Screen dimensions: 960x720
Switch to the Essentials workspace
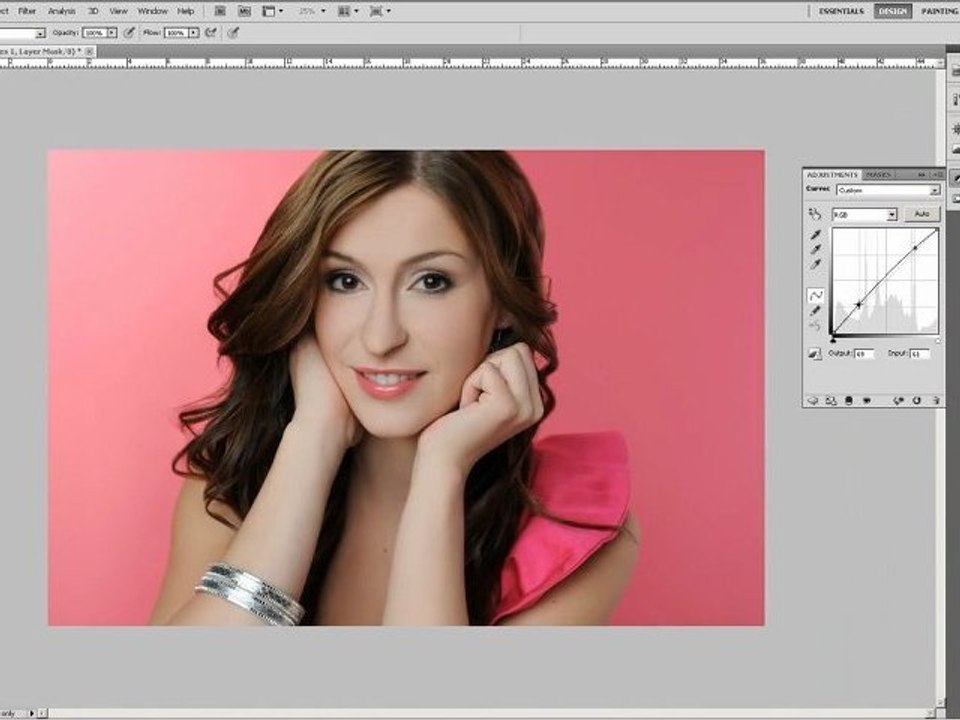(841, 11)
